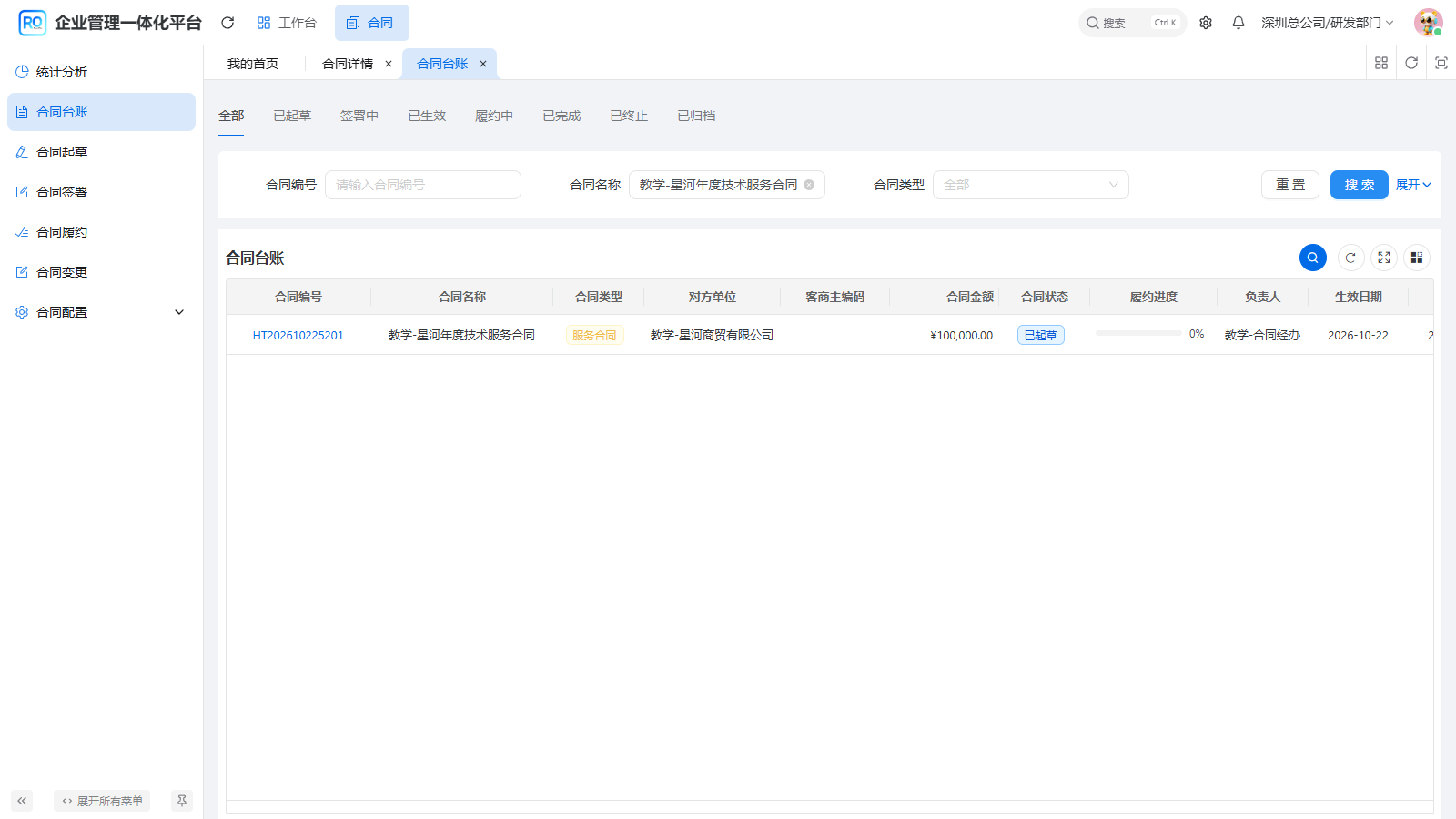
Task: Open the 工作台 top menu
Action: click(x=287, y=23)
